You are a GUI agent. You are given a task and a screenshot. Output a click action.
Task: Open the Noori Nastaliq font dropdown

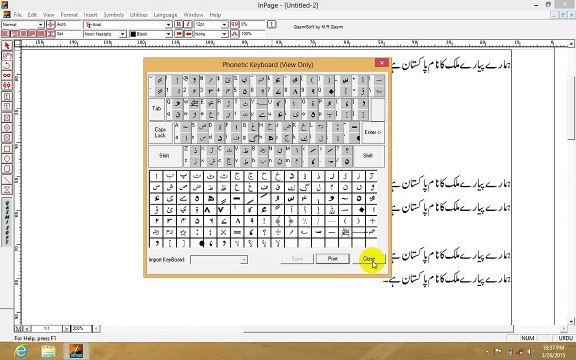click(x=123, y=34)
